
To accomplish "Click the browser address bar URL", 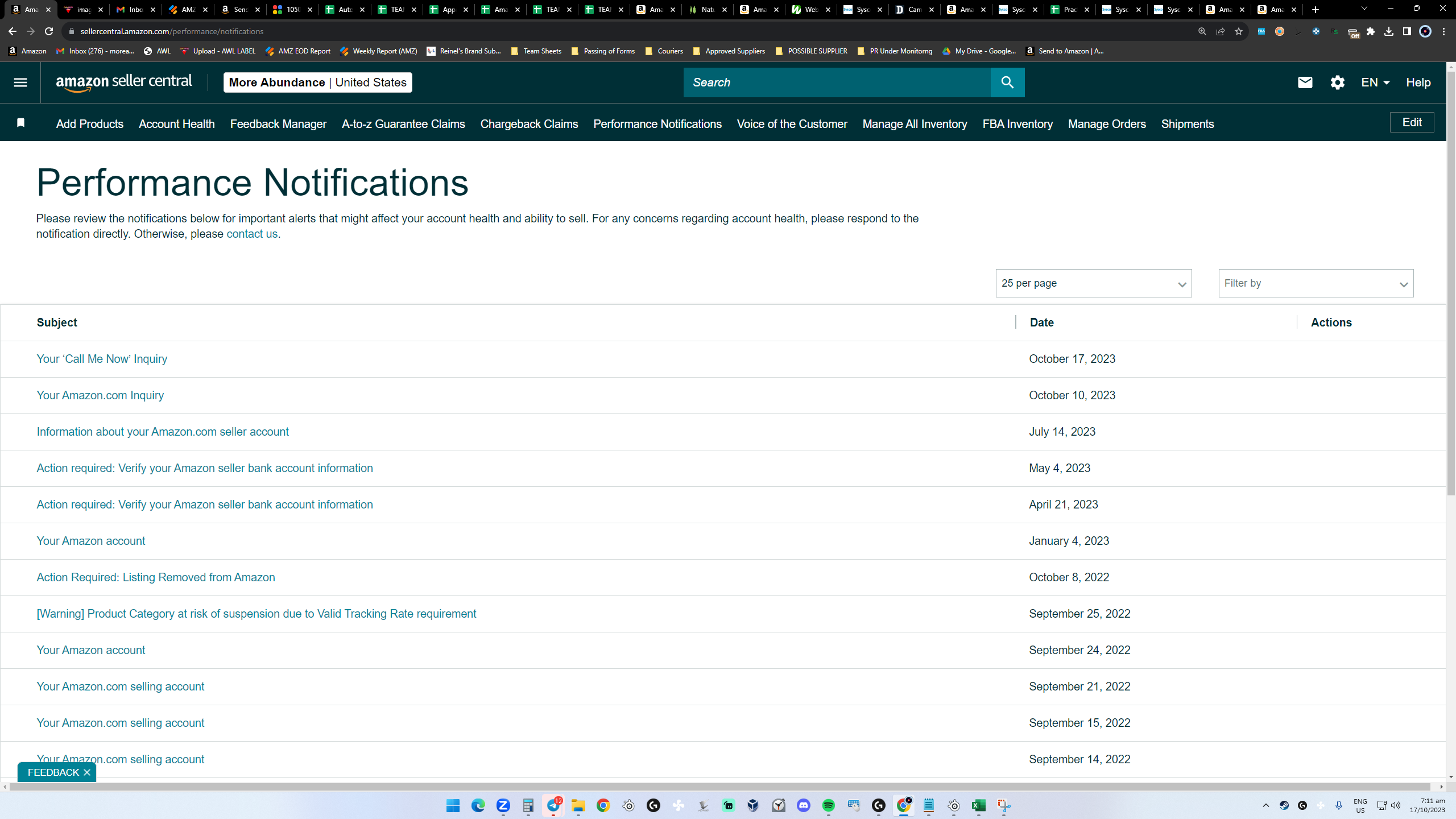I will click(172, 31).
